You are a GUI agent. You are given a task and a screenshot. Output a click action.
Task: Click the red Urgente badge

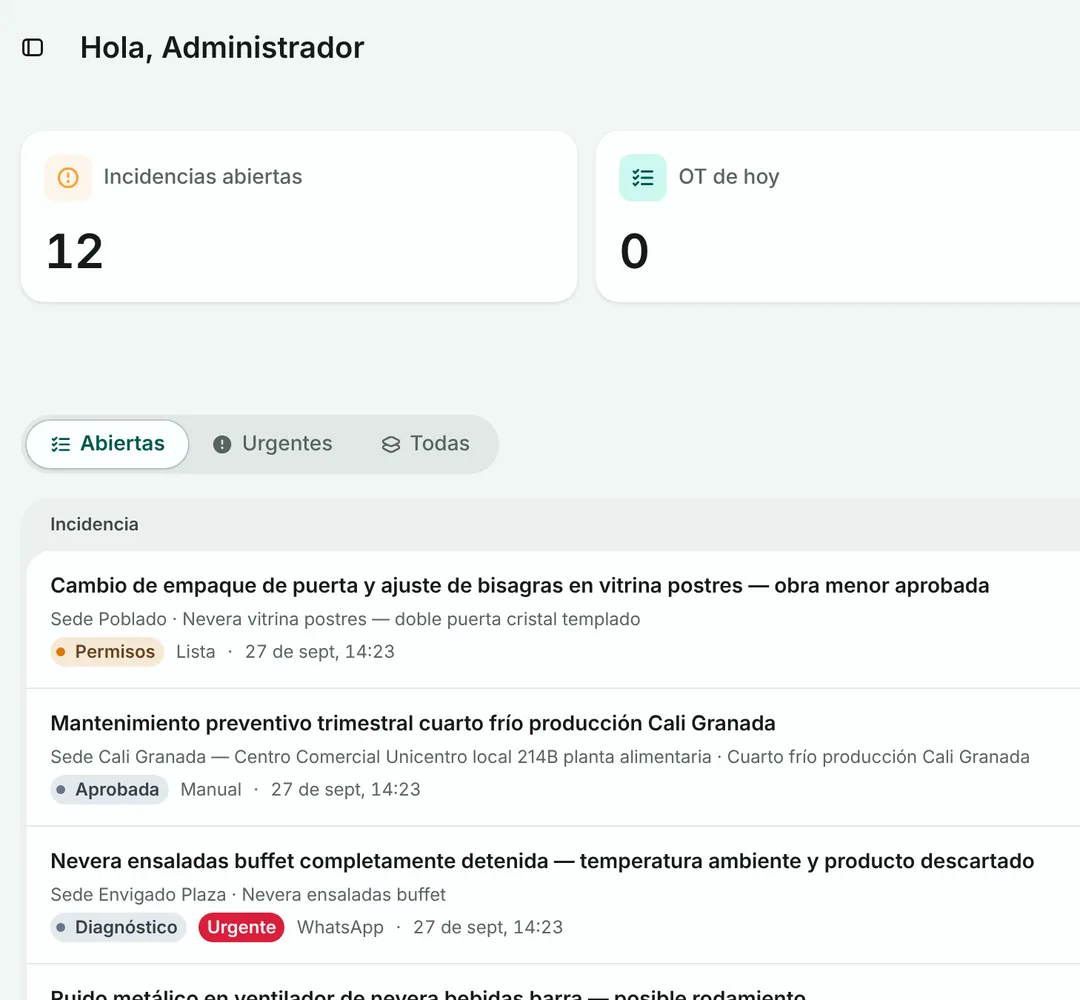pos(241,927)
